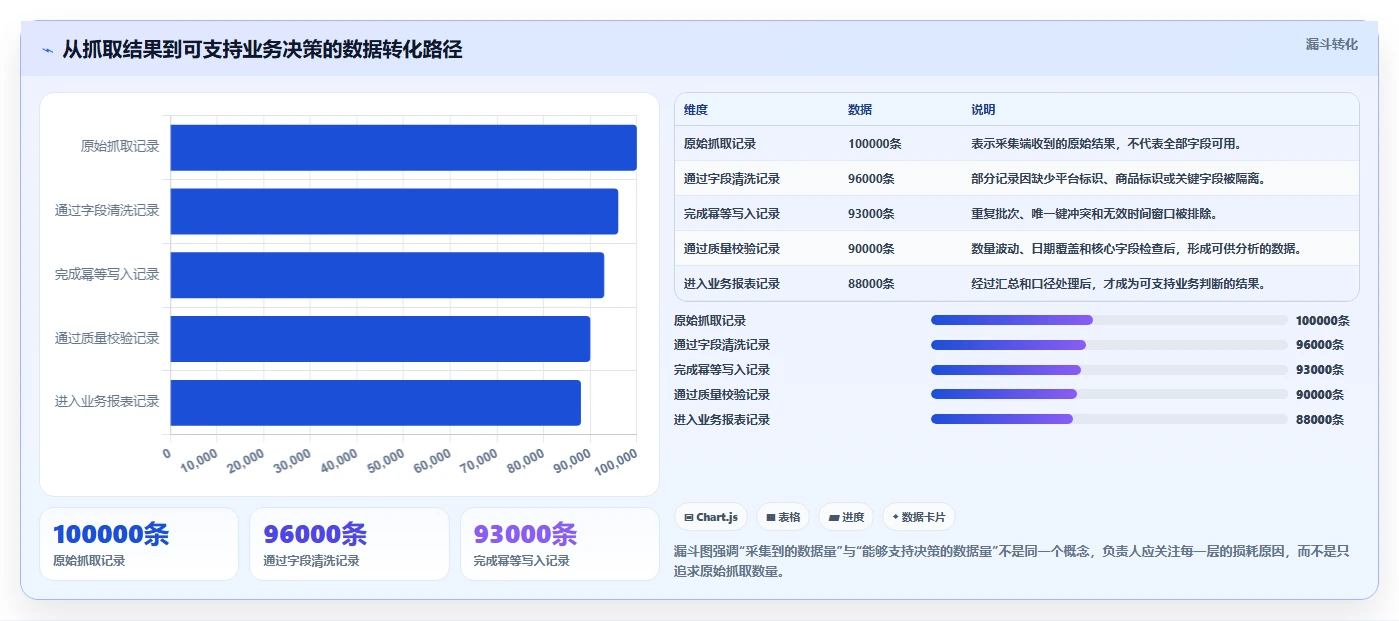Click description starting 经过汇总和口径处理后
1399x621 pixels.
pyautogui.click(x=1120, y=284)
